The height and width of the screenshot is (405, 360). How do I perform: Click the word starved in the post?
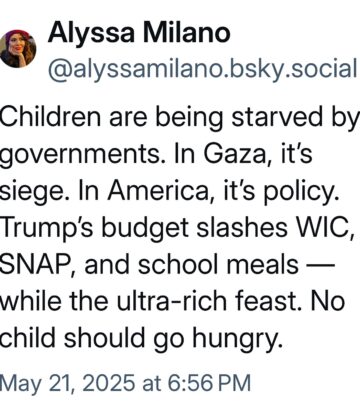[277, 117]
